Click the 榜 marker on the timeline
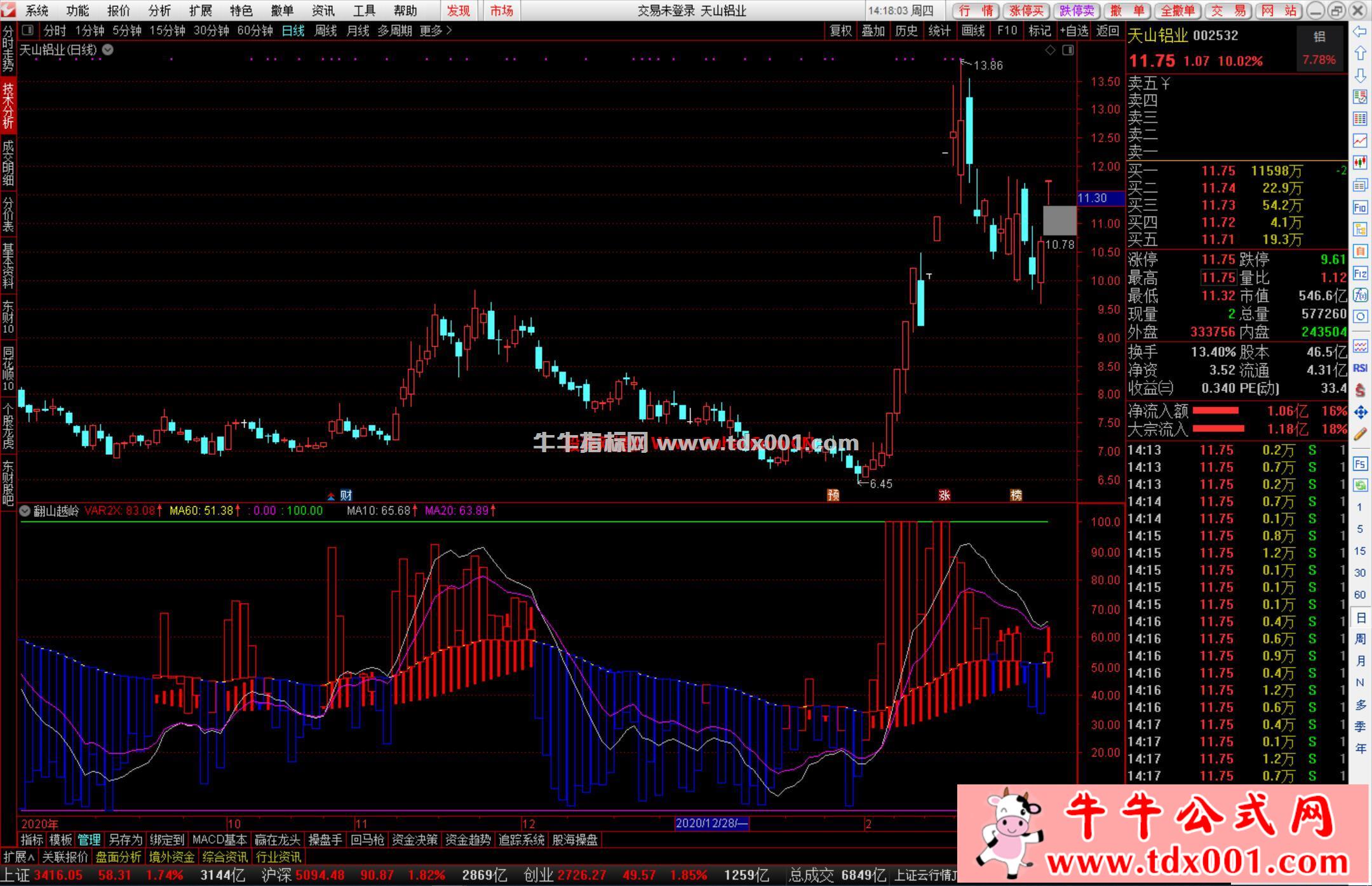 (1016, 495)
